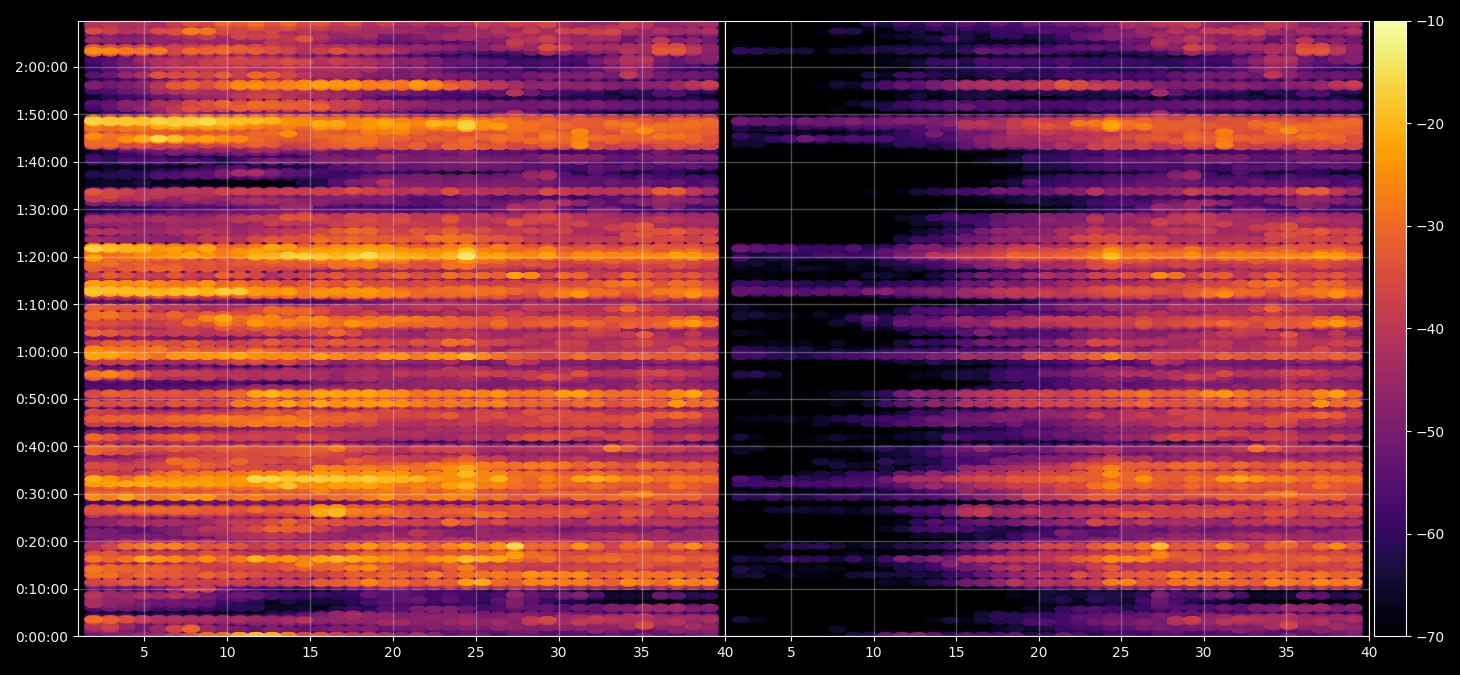Click the 0:50:00 y-axis time label
The image size is (1460, 675).
[x=42, y=399]
